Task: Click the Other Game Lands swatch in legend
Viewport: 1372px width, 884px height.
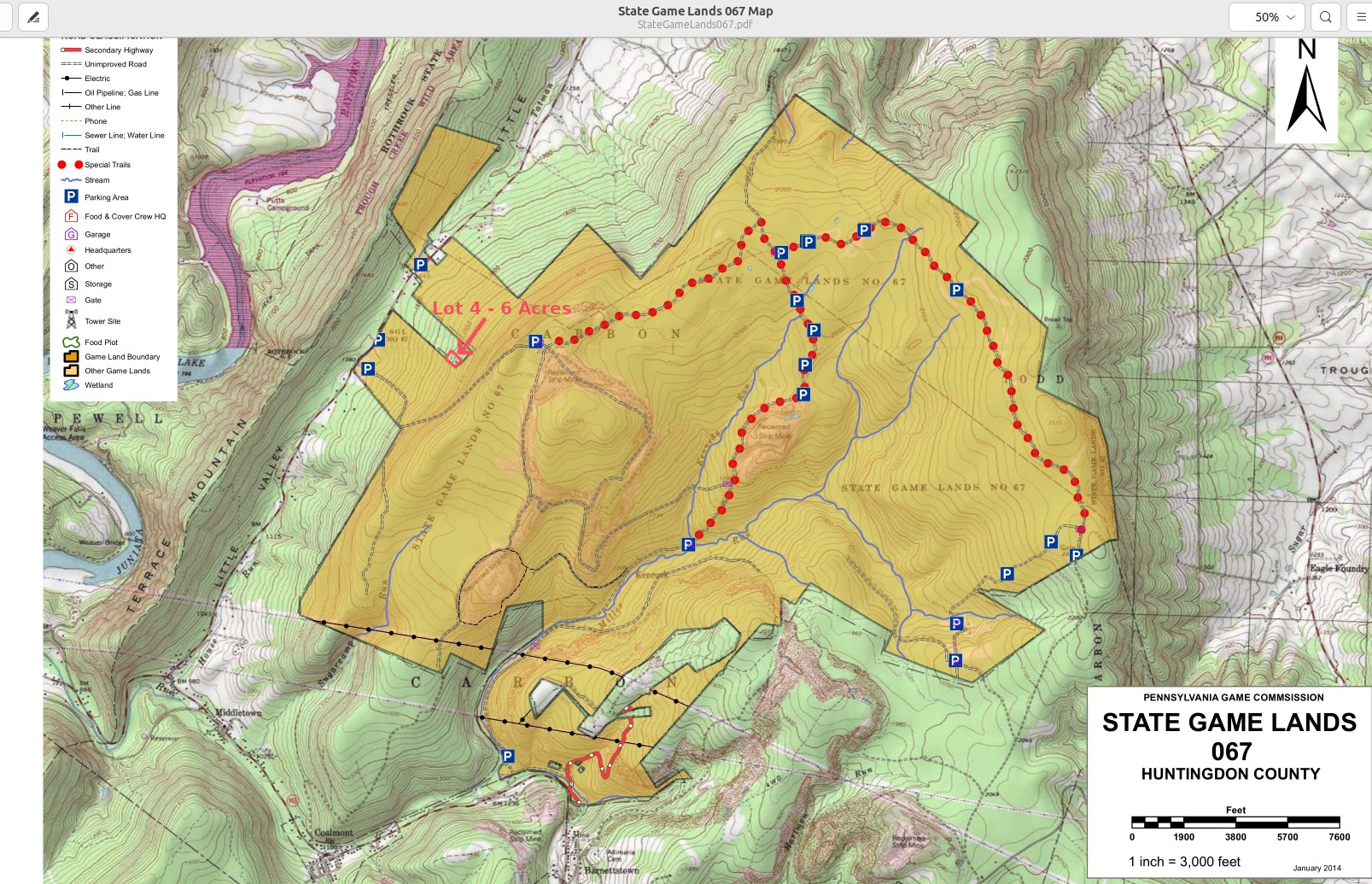Action: click(71, 371)
